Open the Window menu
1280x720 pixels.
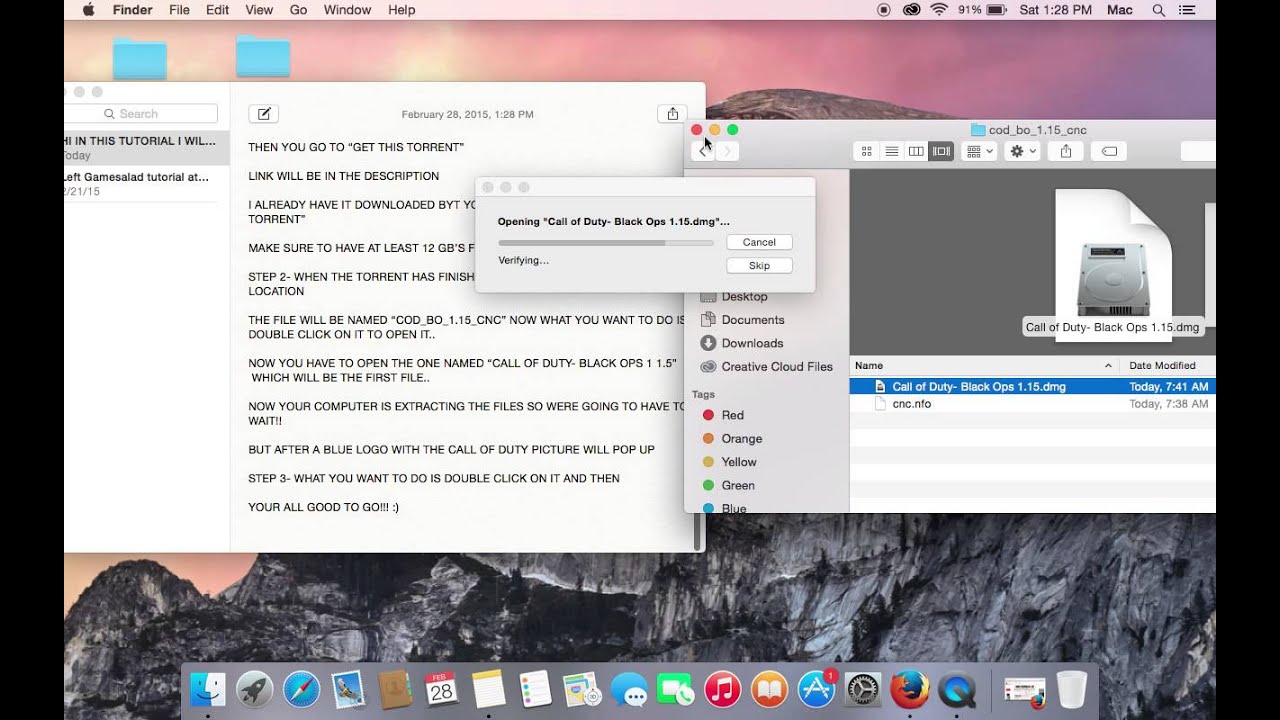[x=348, y=10]
